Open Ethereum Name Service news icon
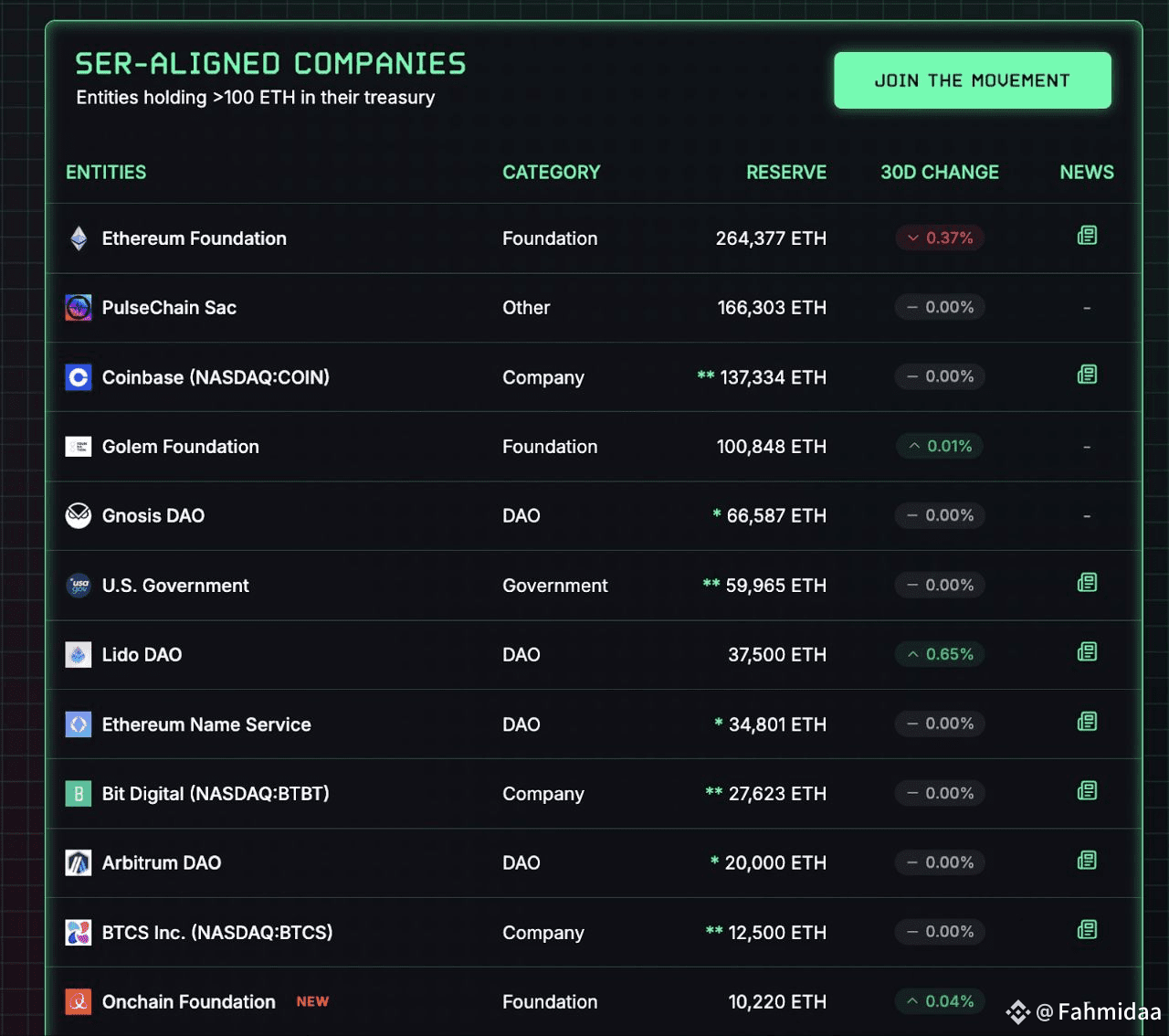Screen dimensions: 1169x1036 [1087, 722]
